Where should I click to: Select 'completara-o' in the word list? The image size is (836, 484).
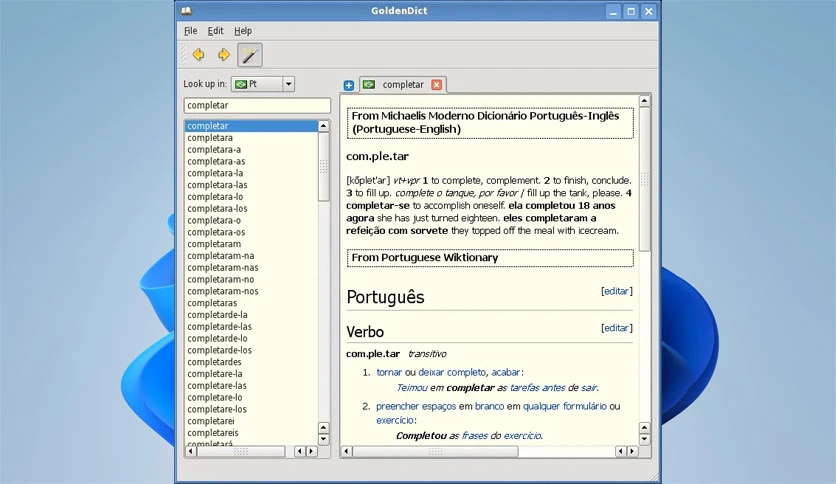pos(251,220)
